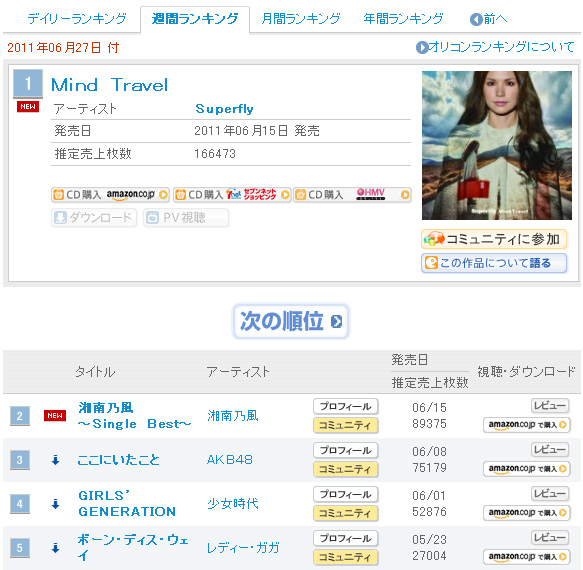This screenshot has height=570, width=583.
Task: Click the down arrow for ボーン・ディス・ウェイ
Action: [55, 548]
